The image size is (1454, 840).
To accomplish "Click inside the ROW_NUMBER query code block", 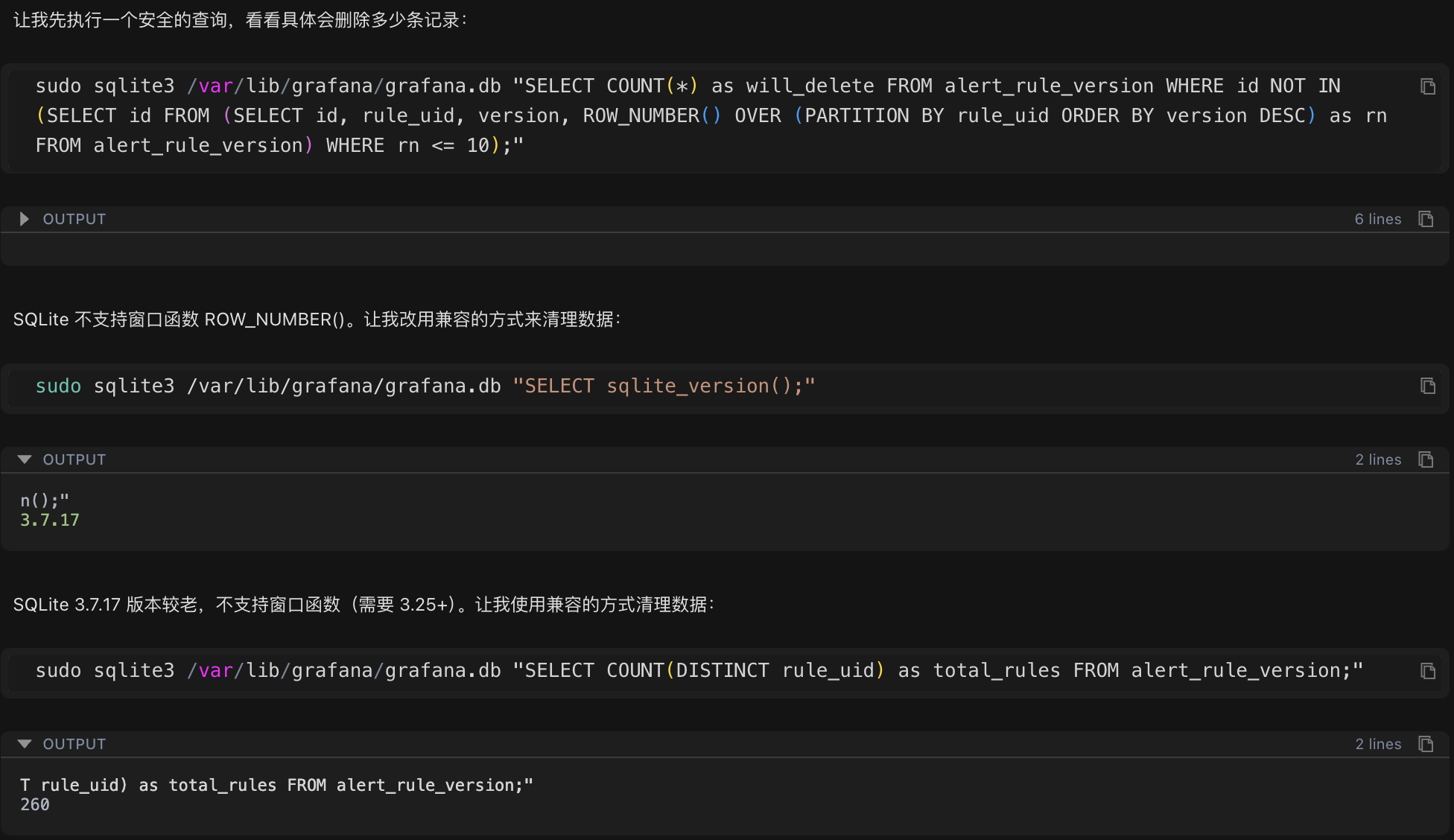I will (x=670, y=116).
